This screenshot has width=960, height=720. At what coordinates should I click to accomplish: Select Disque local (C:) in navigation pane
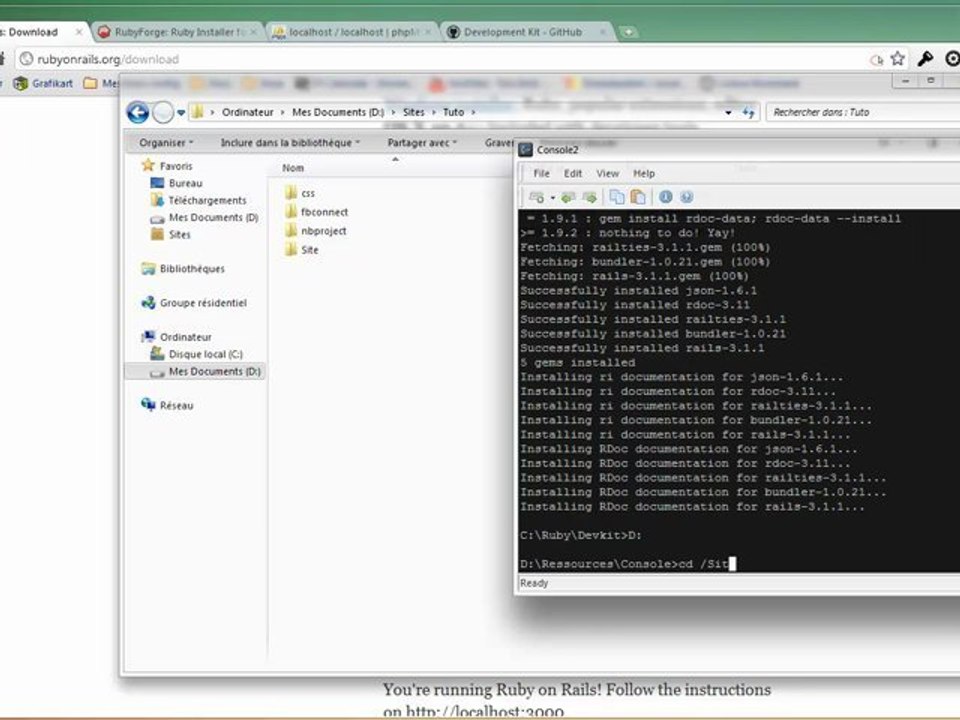[x=197, y=354]
